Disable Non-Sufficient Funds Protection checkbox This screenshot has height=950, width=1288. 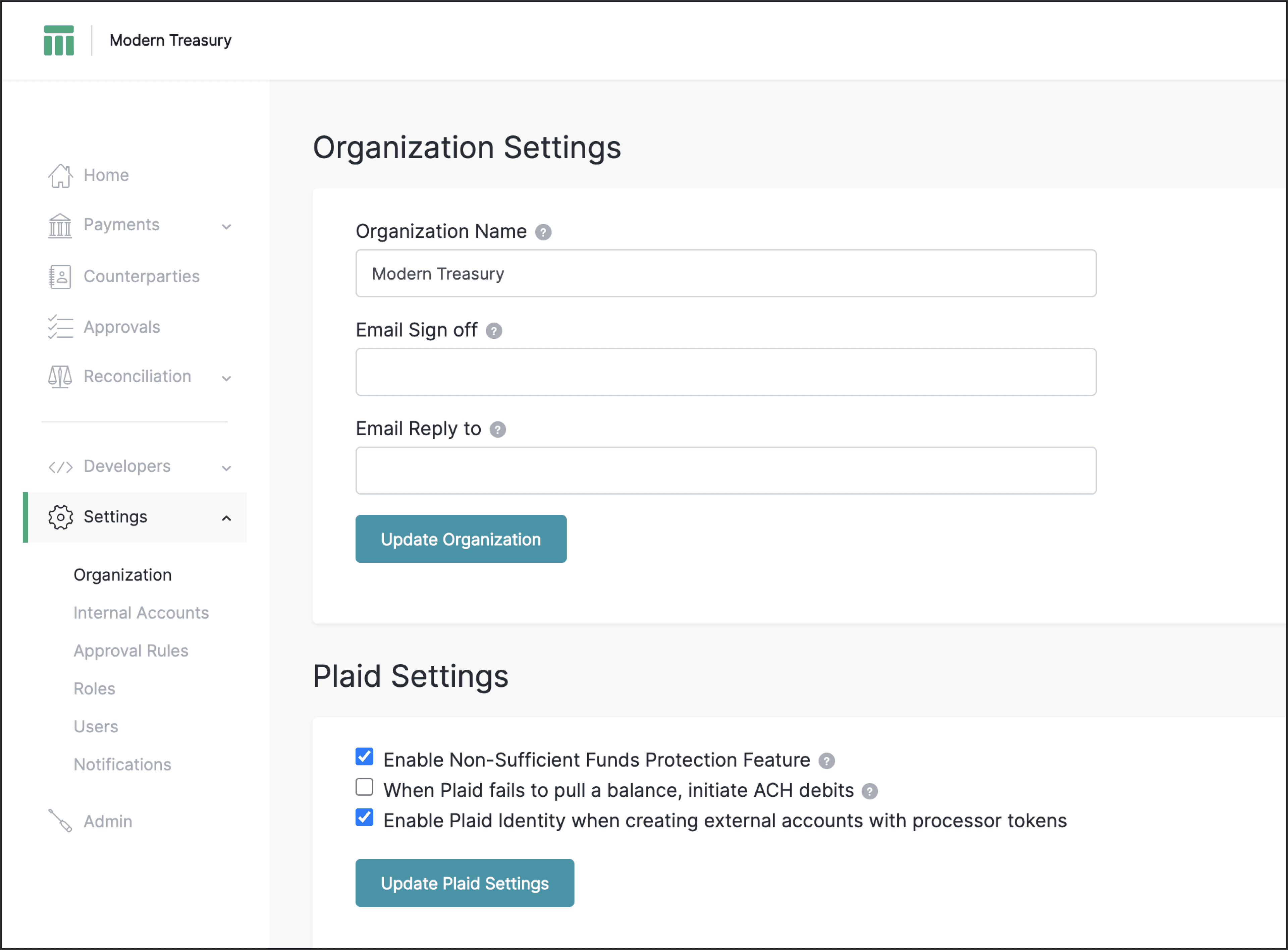364,757
